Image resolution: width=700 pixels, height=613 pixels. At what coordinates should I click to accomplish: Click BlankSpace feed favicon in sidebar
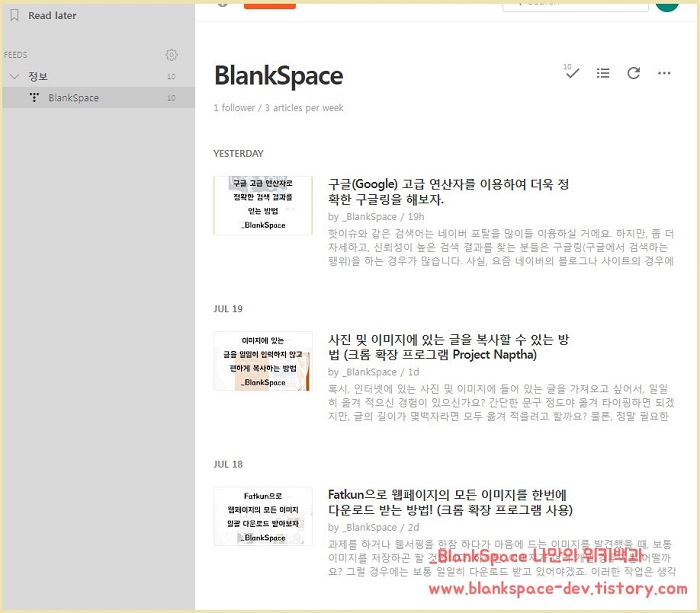(34, 97)
